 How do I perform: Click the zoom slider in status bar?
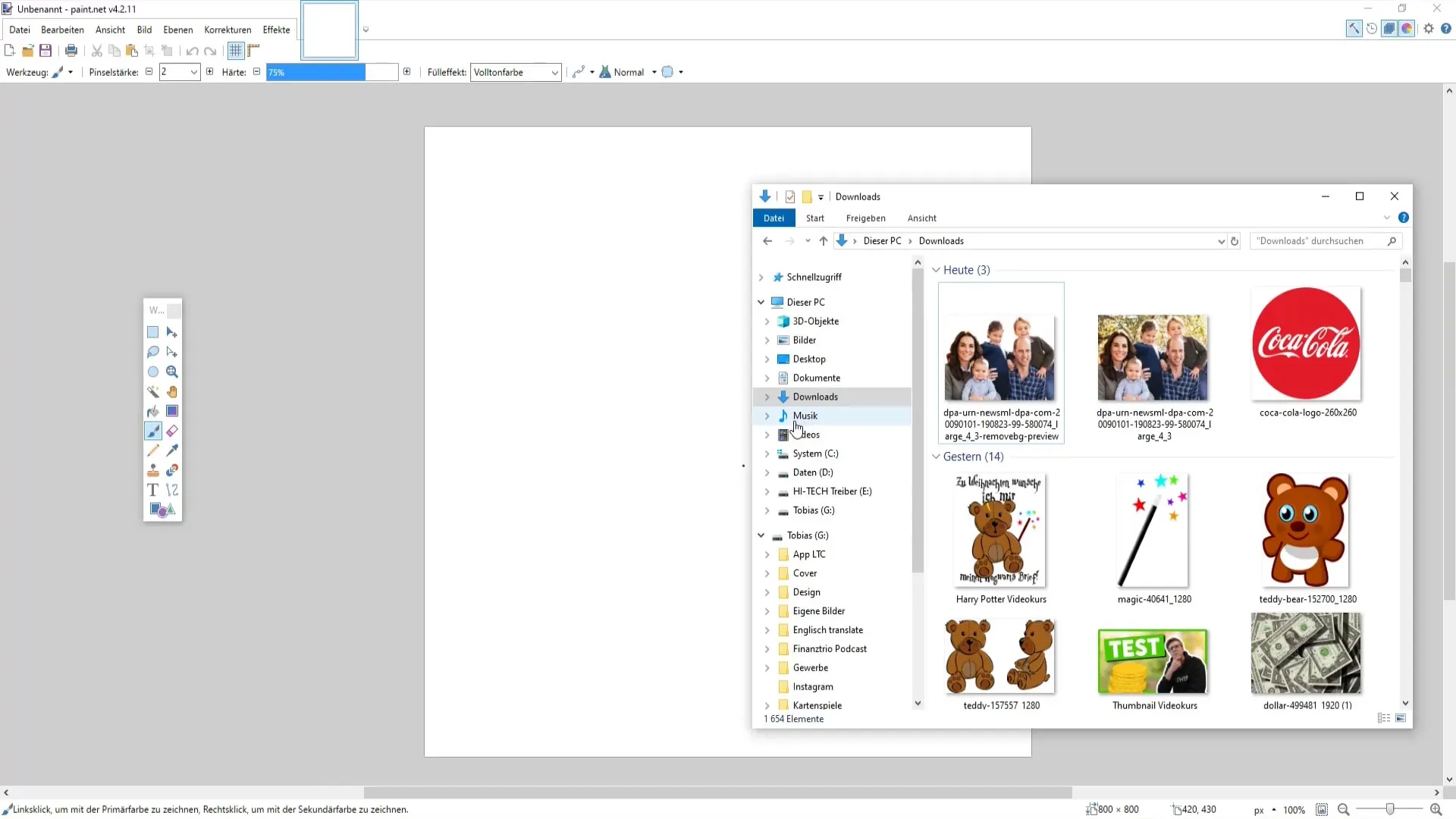tap(1389, 810)
